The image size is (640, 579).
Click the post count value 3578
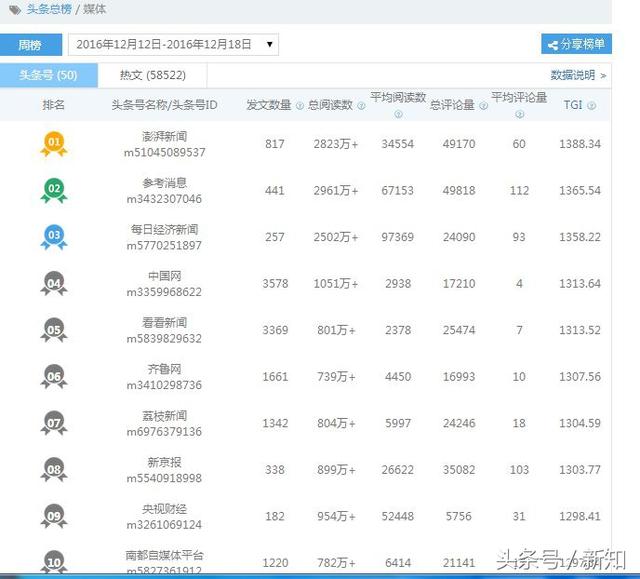click(275, 283)
